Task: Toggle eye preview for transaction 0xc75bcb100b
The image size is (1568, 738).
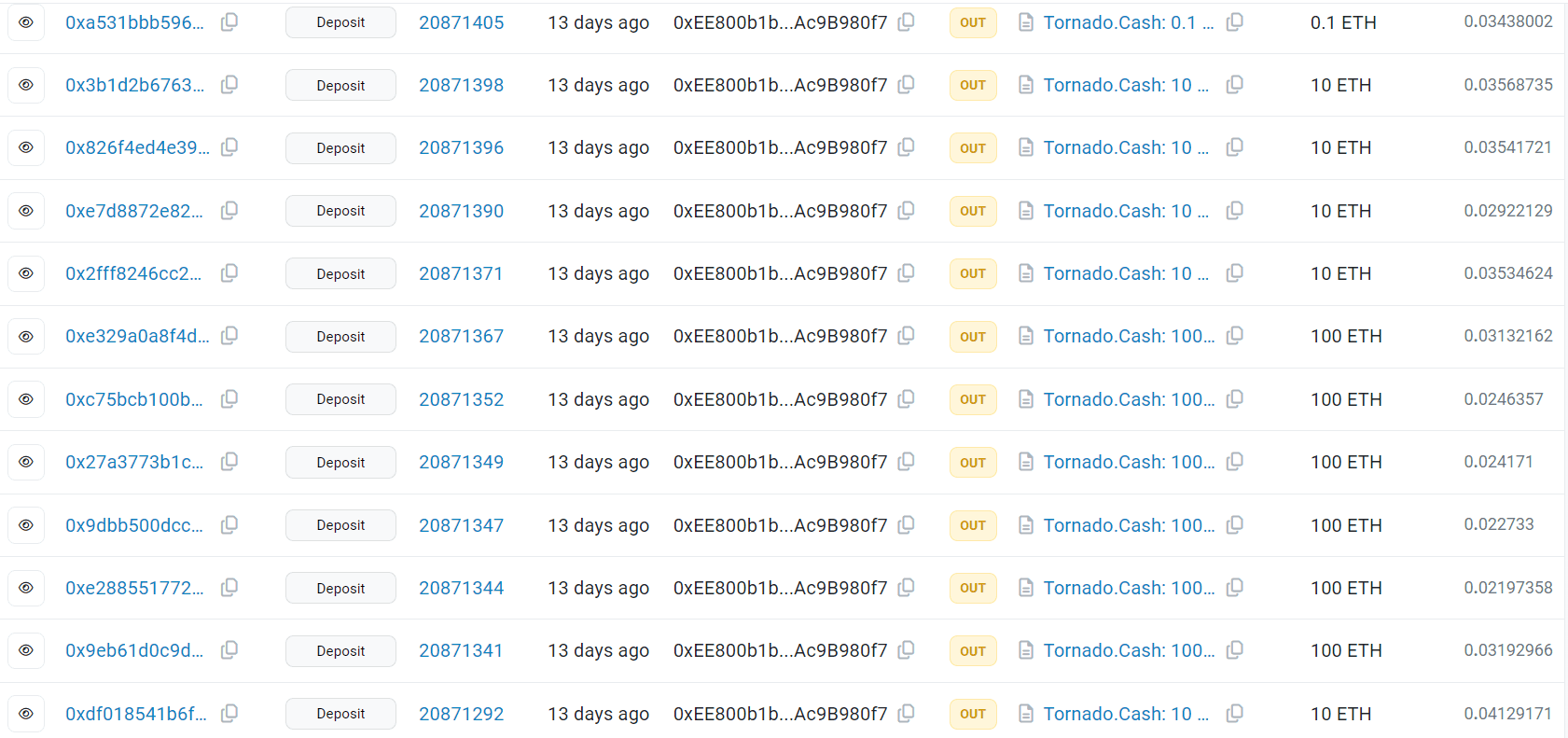Action: (26, 399)
